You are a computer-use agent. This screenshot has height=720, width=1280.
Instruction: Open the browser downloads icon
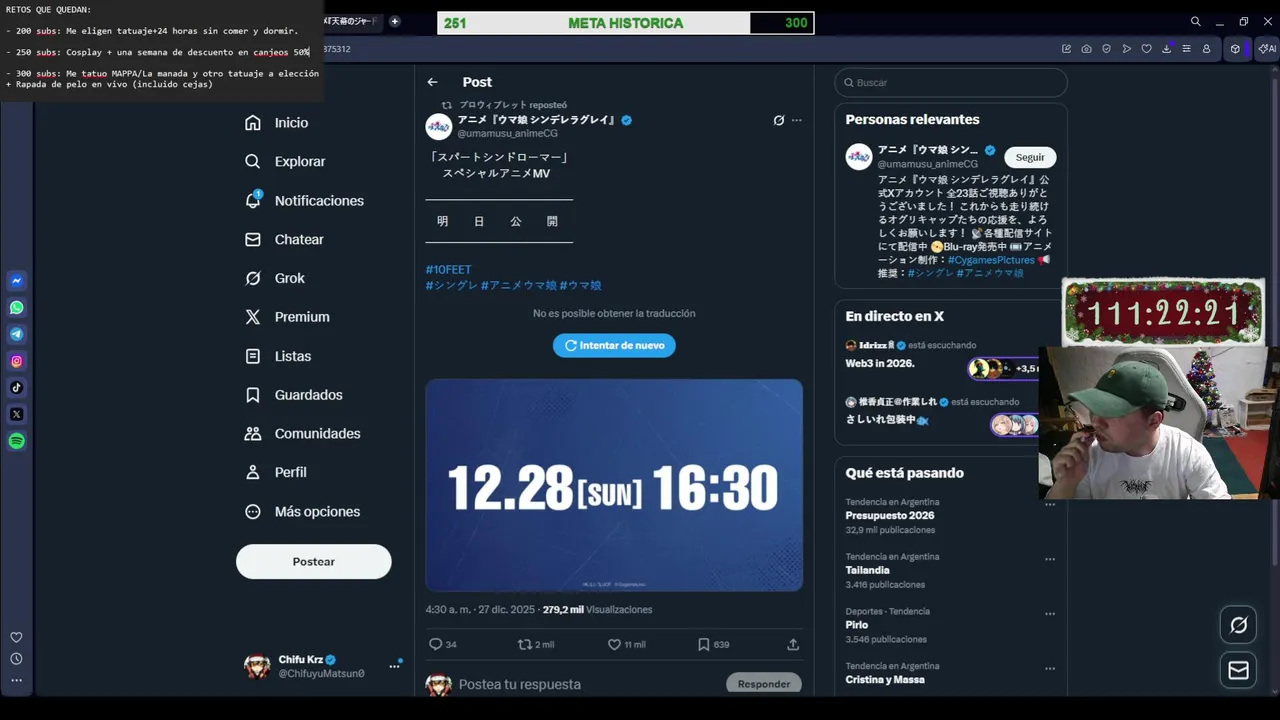(x=1166, y=49)
